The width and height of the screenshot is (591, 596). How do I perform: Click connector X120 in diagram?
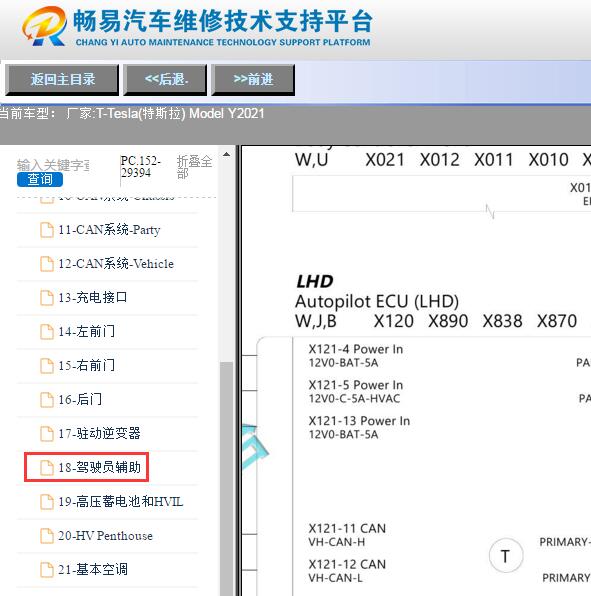pos(394,321)
